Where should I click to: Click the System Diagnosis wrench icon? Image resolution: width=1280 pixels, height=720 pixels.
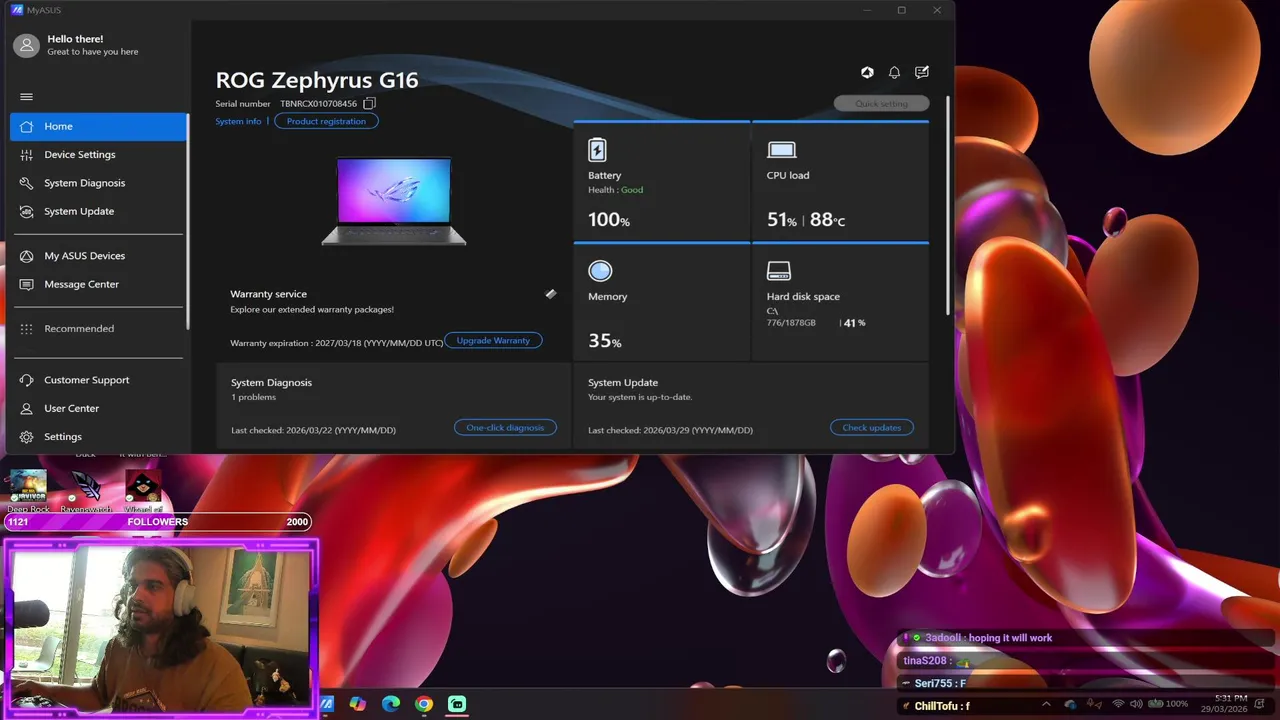click(26, 183)
